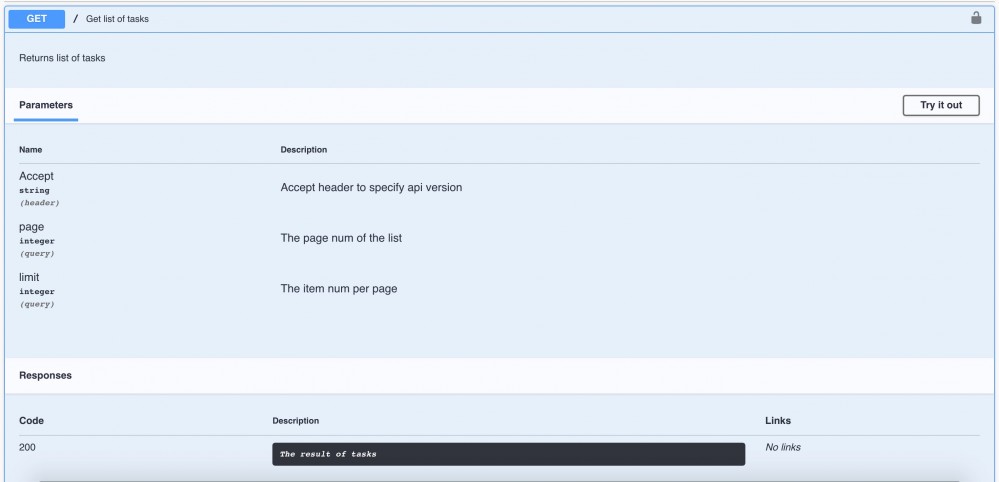Click the '(header)' label under Accept

[39, 203]
